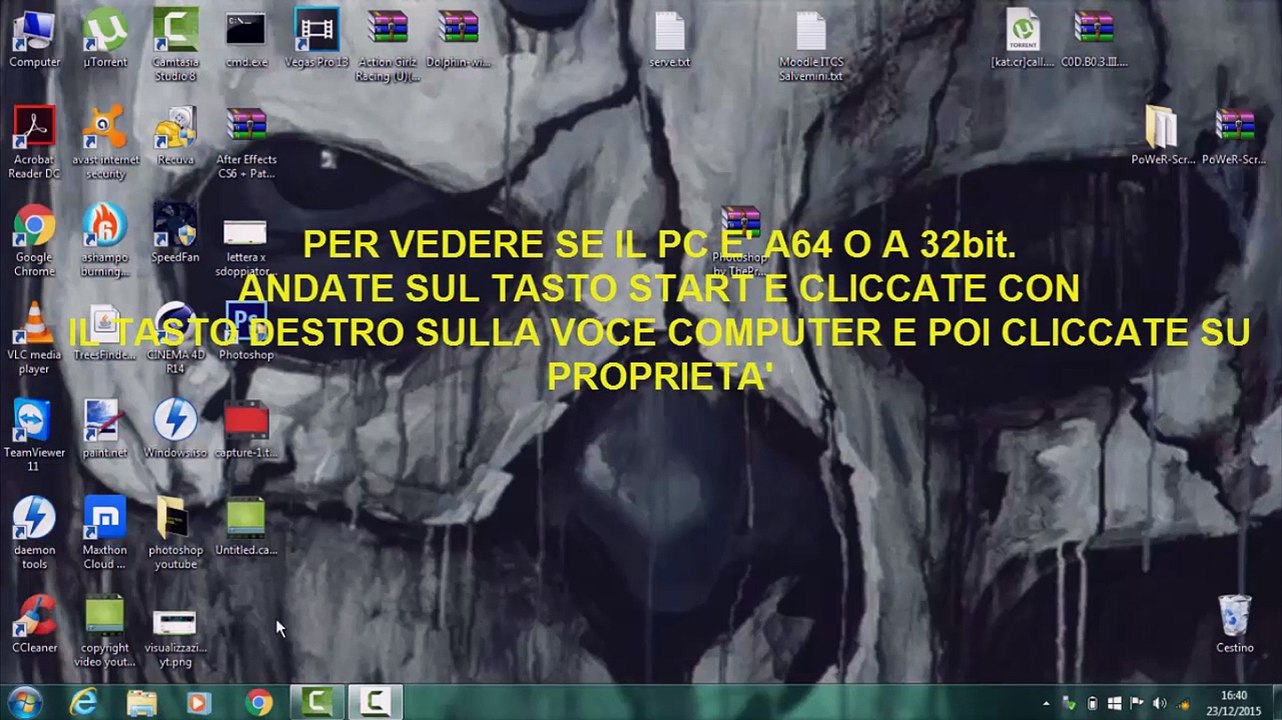Switch to the green Camtasia Studio taskbar window
Viewport: 1282px width, 720px height.
(x=317, y=702)
